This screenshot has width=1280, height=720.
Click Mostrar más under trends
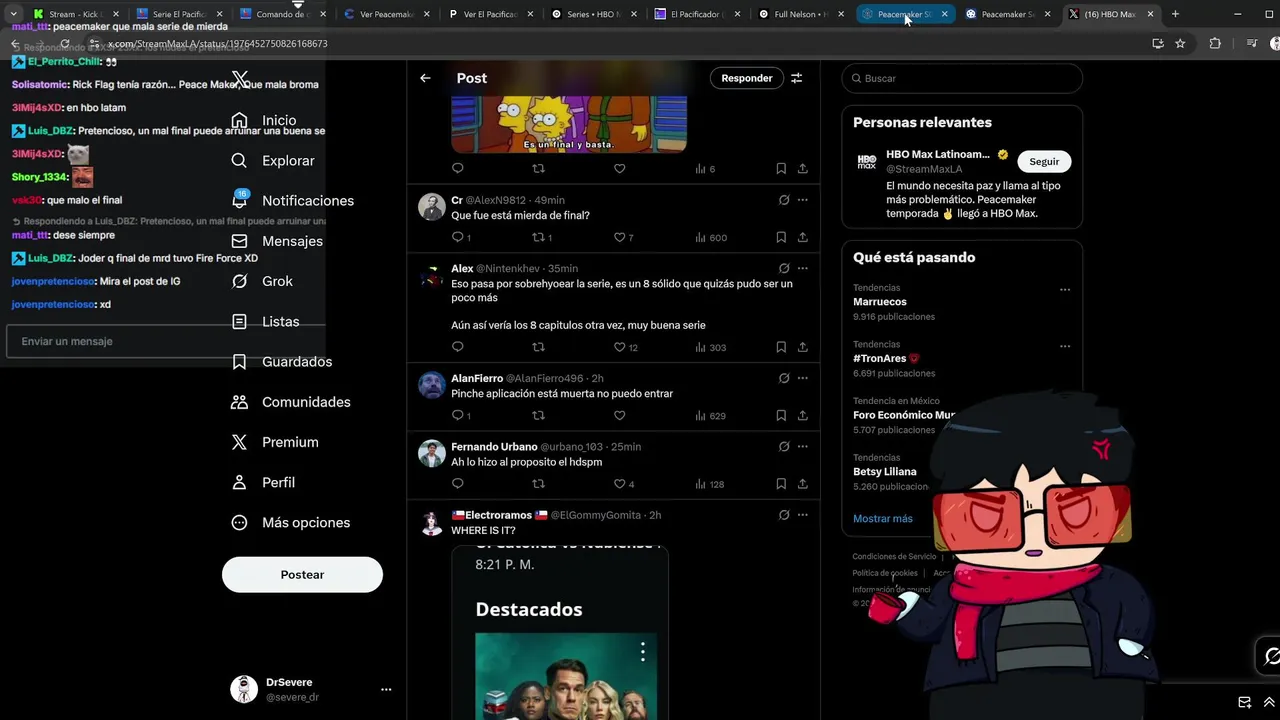tap(882, 518)
